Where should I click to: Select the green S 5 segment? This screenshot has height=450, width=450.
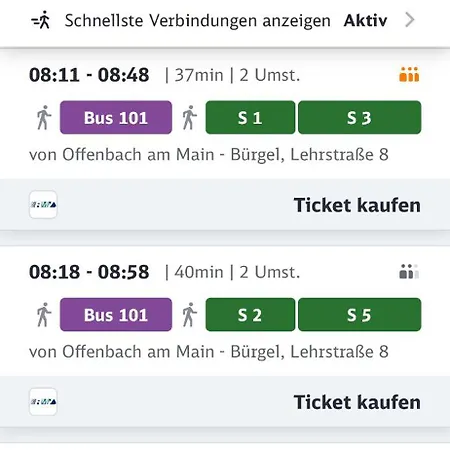[x=360, y=314]
